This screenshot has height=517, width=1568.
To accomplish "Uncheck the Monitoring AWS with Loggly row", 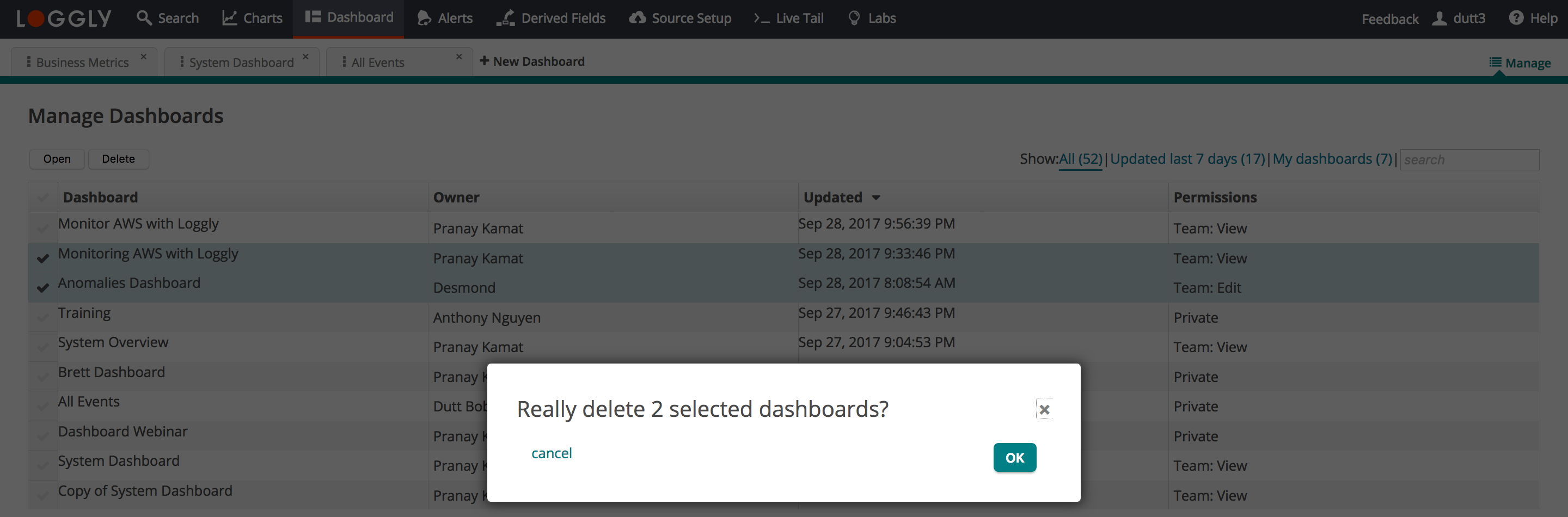I will 42,258.
